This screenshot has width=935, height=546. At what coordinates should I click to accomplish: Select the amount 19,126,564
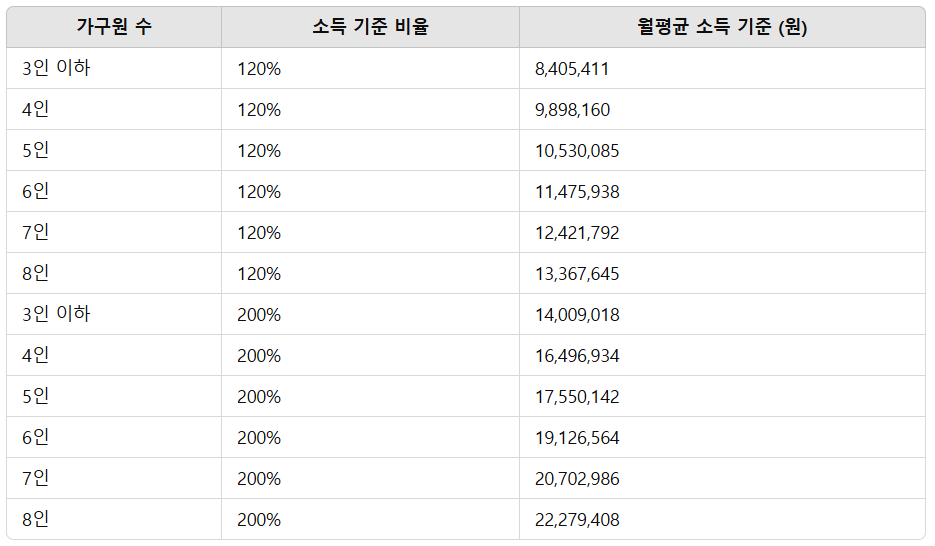coord(577,438)
